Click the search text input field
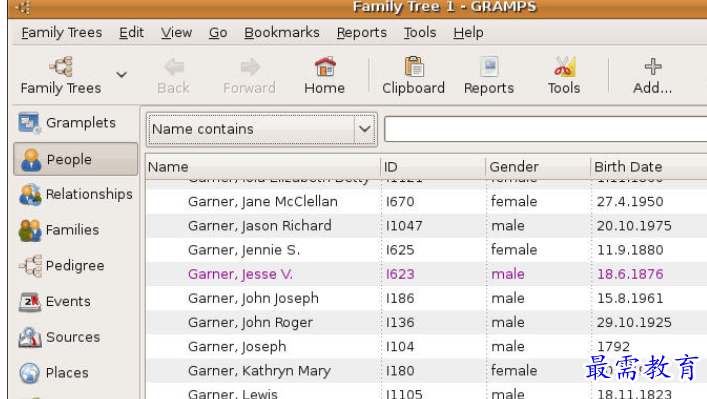 click(546, 129)
